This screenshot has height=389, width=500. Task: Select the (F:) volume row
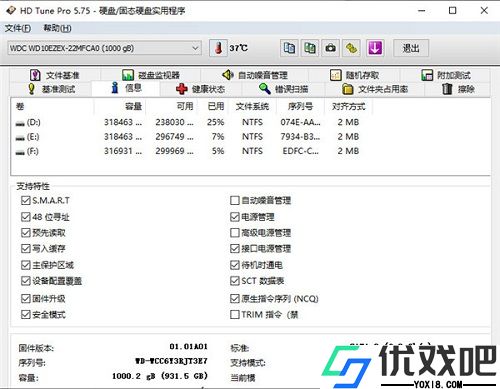click(x=193, y=151)
